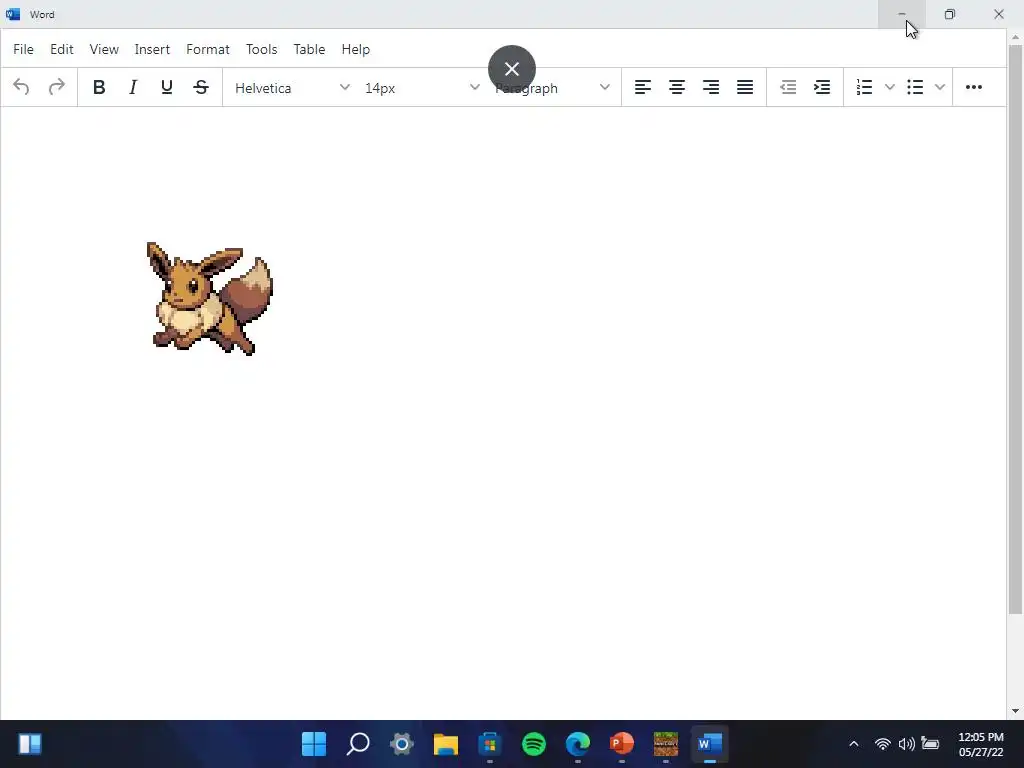Open the Helvetica font family dropdown
The height and width of the screenshot is (768, 1024).
pyautogui.click(x=291, y=88)
